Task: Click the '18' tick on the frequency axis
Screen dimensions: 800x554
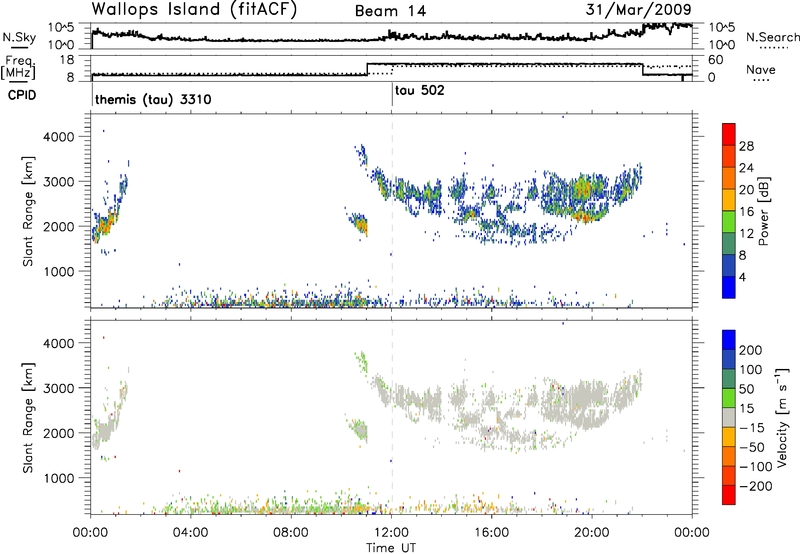Action: (x=67, y=60)
